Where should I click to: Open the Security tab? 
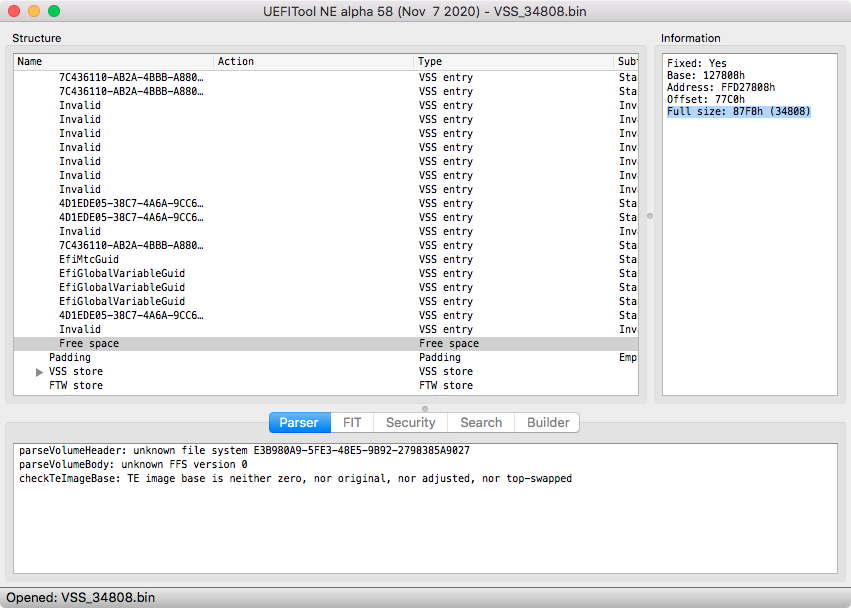(x=410, y=422)
